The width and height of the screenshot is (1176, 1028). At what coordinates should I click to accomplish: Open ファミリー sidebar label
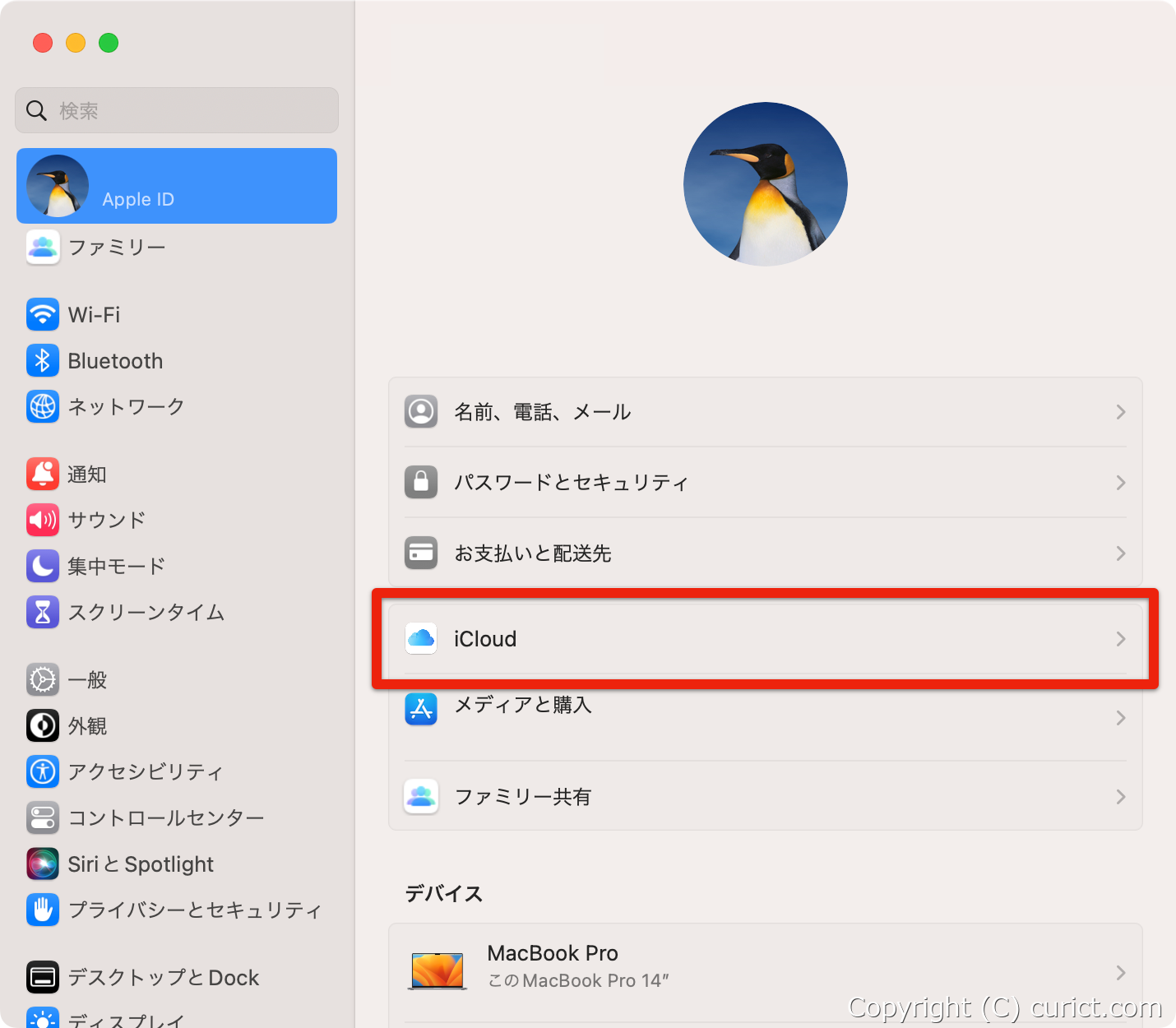tap(117, 248)
